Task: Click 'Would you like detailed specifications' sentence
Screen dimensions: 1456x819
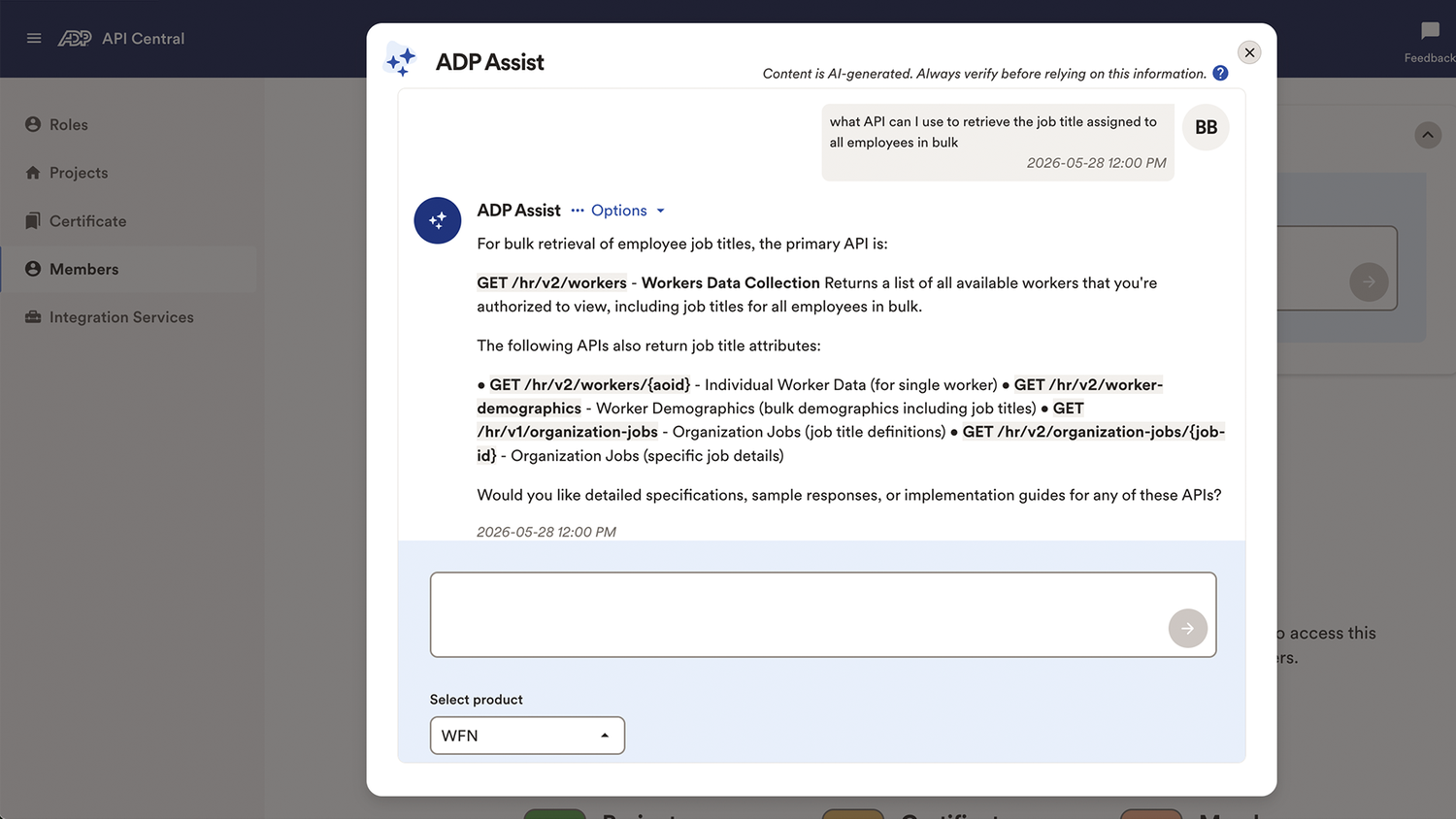Action: [x=849, y=495]
